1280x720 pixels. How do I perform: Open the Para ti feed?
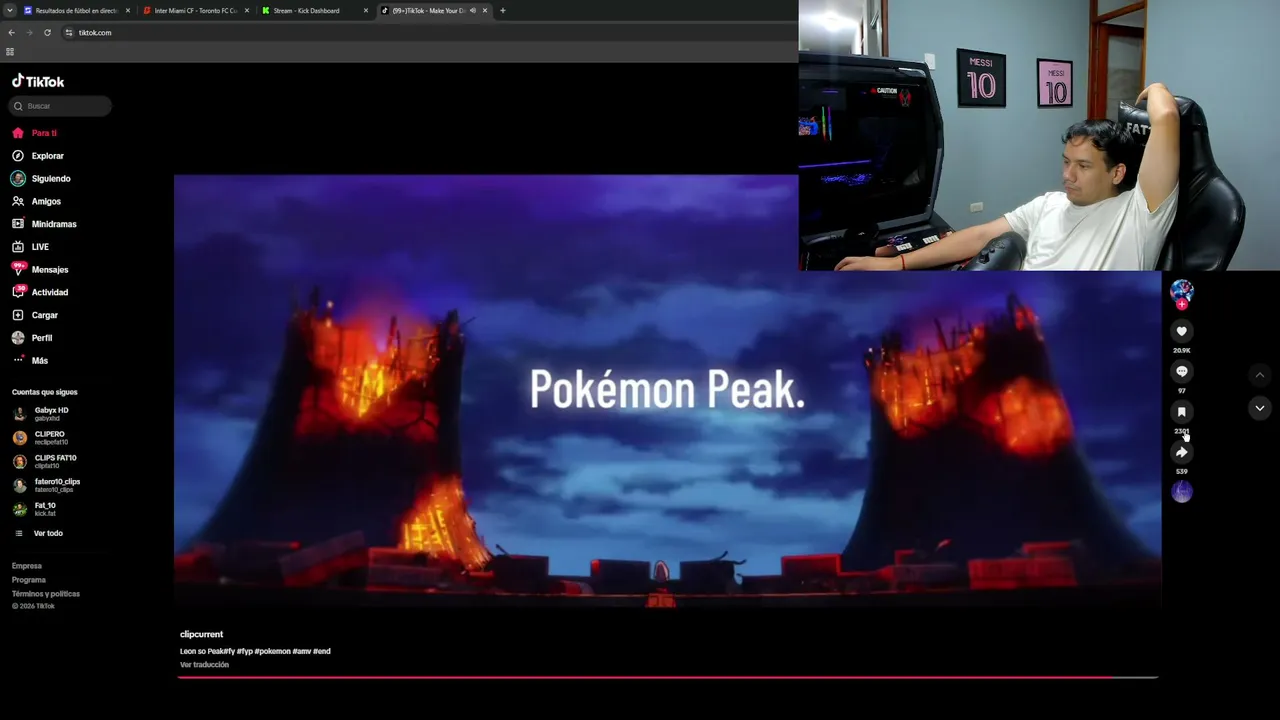44,133
